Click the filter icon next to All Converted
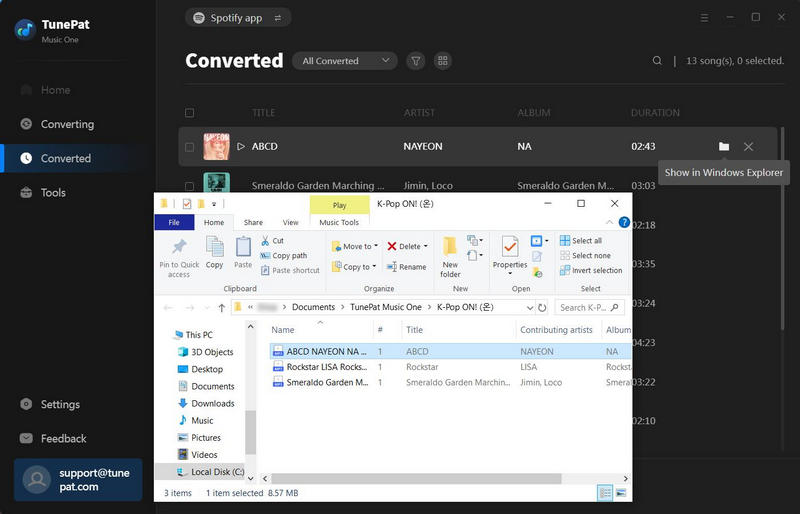This screenshot has height=514, width=800. (x=416, y=61)
